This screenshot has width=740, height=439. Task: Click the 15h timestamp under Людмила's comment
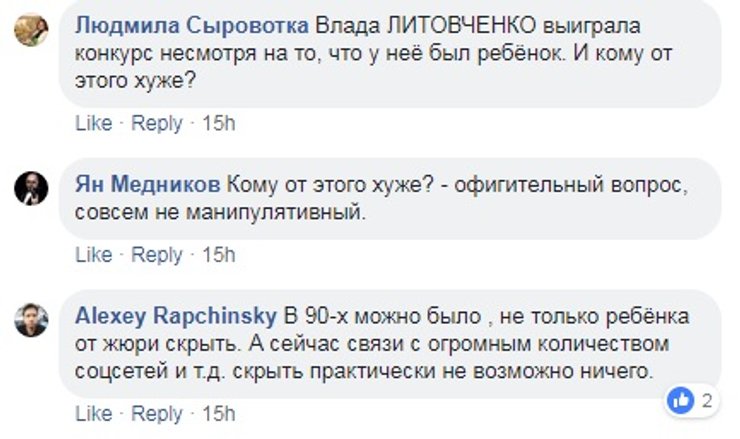pos(217,124)
